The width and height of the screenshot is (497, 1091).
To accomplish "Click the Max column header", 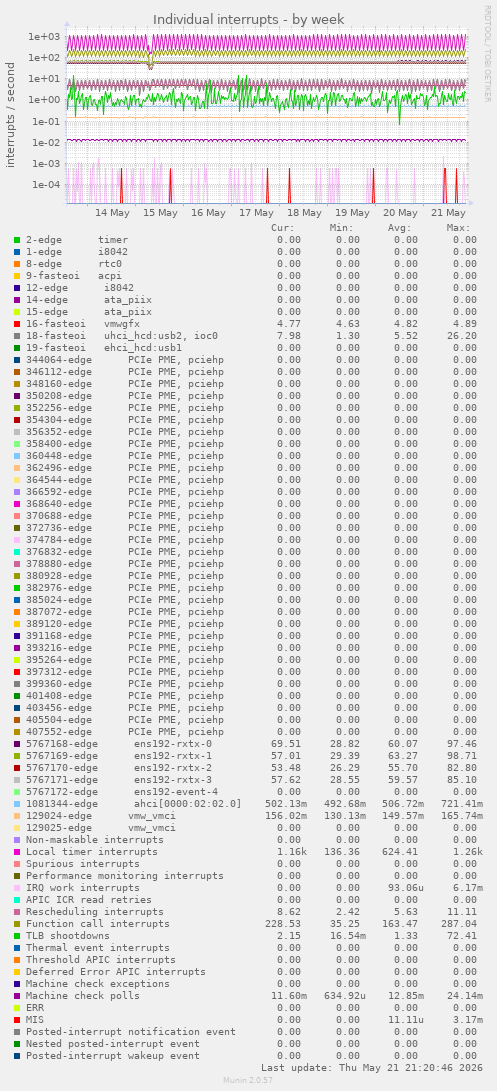I will tap(458, 228).
